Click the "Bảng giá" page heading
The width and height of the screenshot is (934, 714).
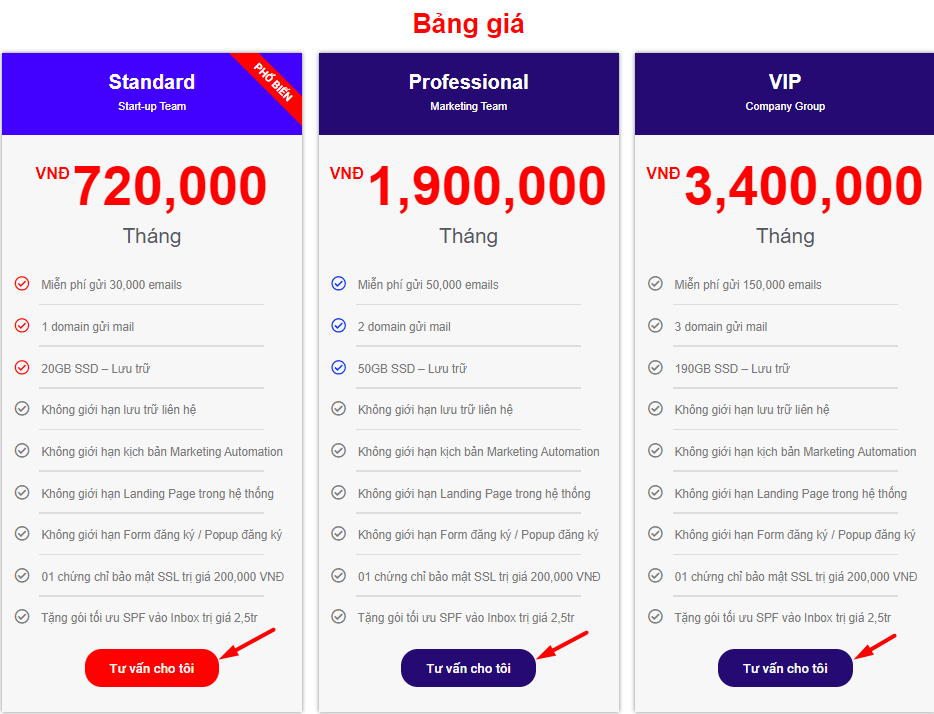coord(467,23)
